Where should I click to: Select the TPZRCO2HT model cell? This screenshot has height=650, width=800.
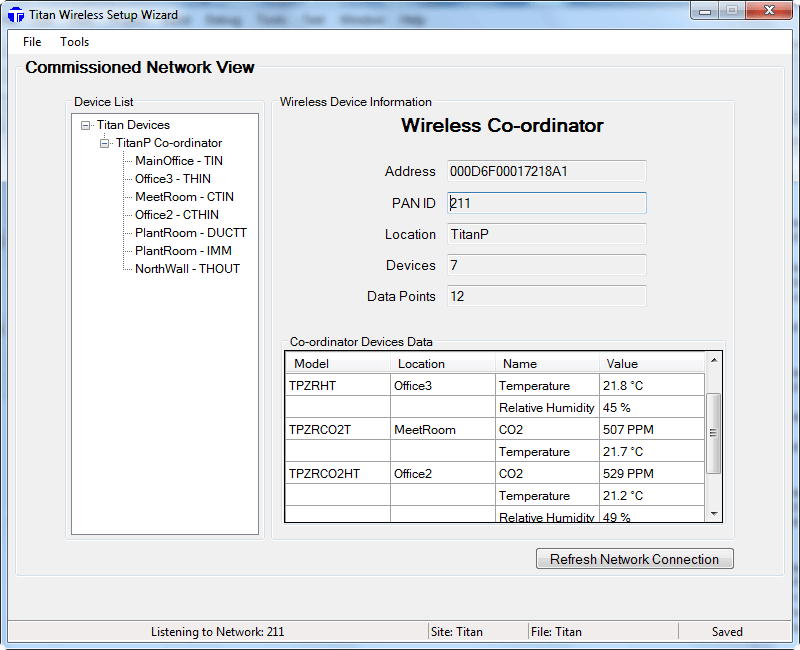click(x=338, y=473)
